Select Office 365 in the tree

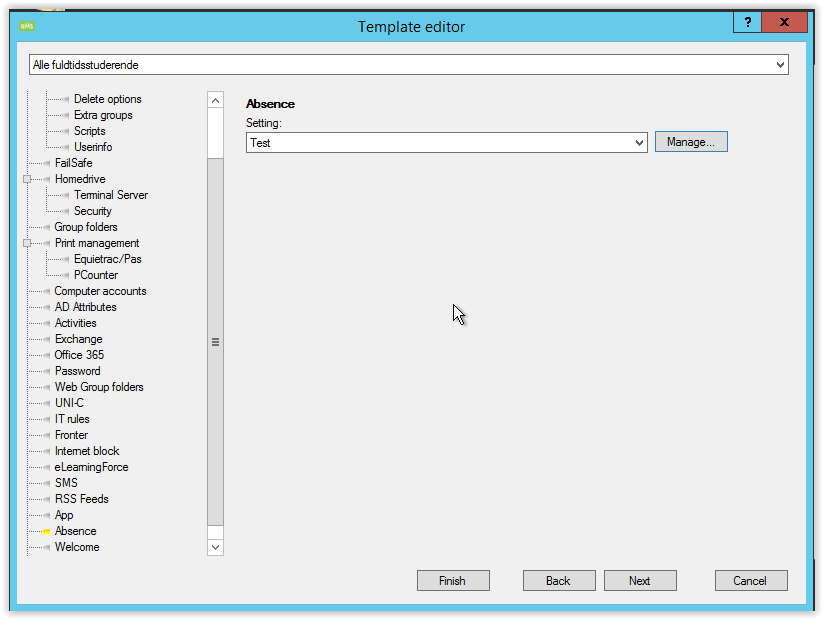[x=79, y=355]
